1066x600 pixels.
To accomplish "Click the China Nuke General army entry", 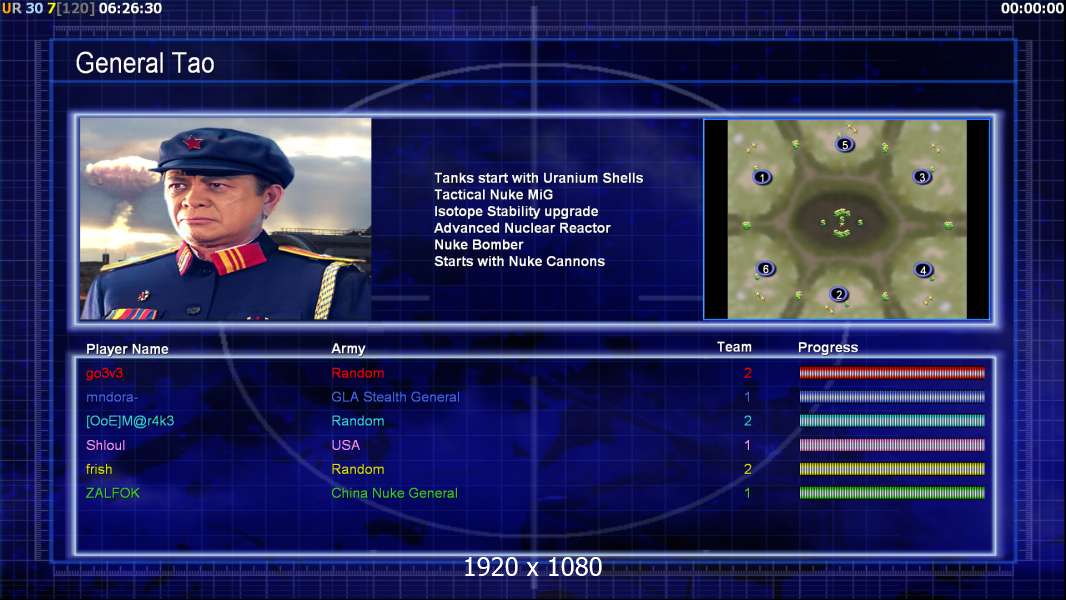I will 394,493.
